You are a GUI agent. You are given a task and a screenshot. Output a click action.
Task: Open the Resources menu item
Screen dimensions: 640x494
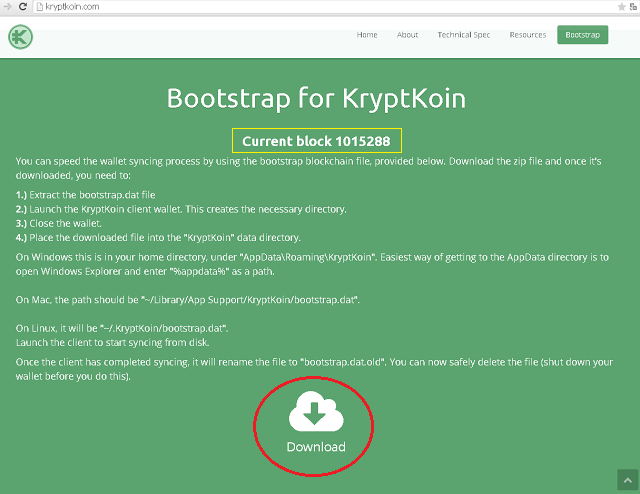point(528,35)
